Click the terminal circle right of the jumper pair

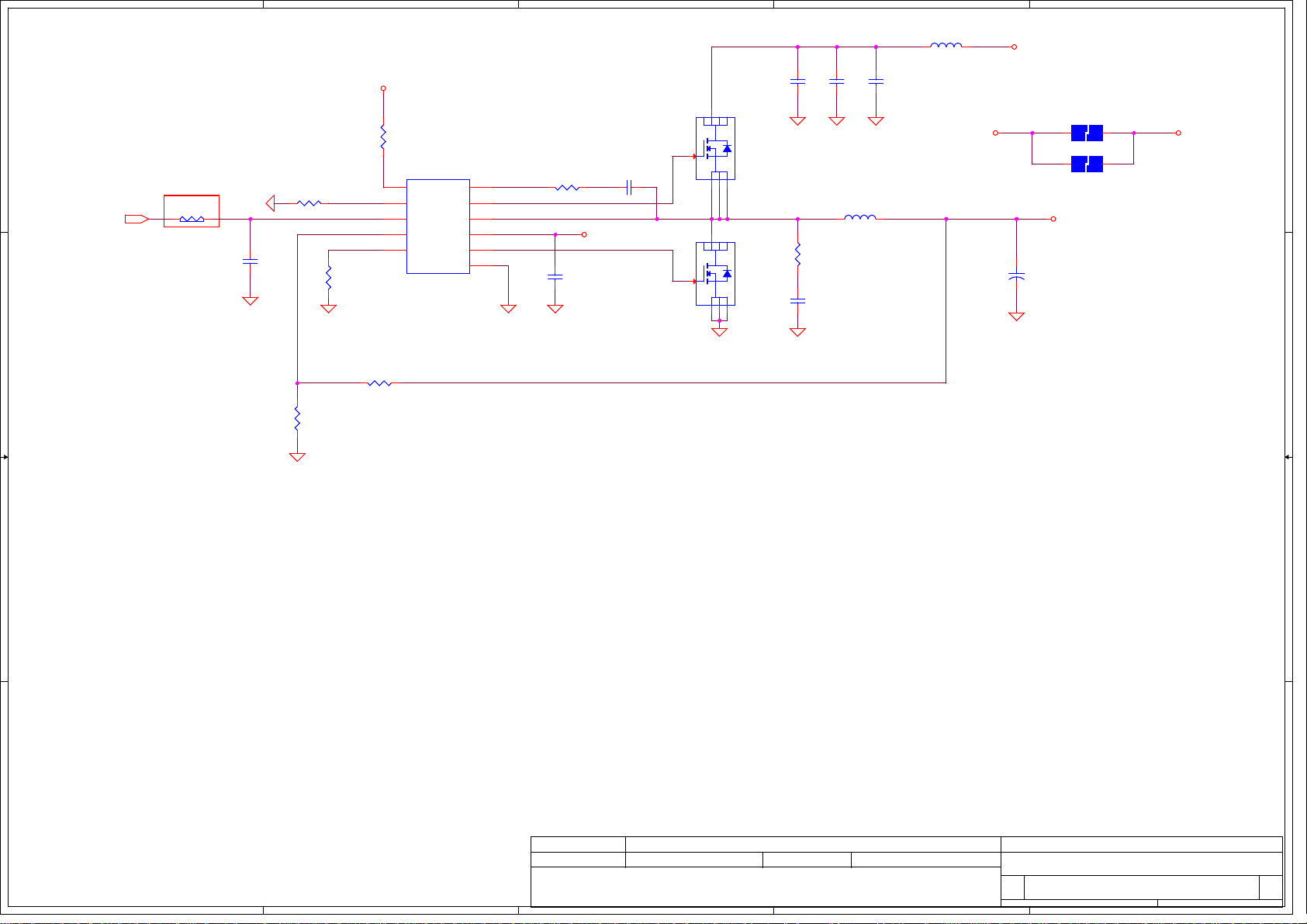pos(1178,133)
